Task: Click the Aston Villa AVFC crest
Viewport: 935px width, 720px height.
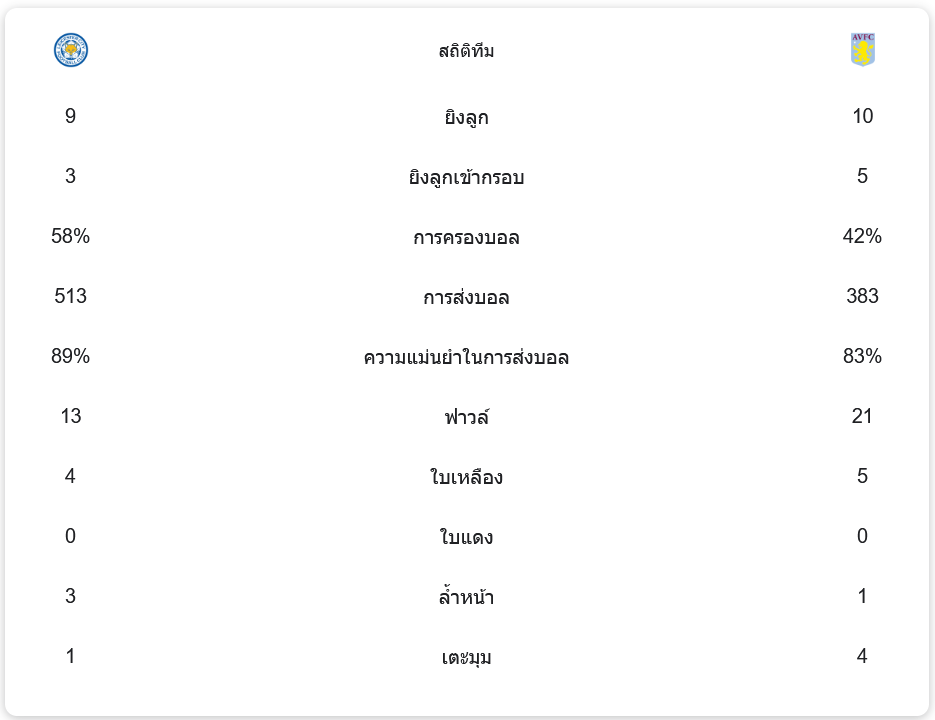Action: 862,50
